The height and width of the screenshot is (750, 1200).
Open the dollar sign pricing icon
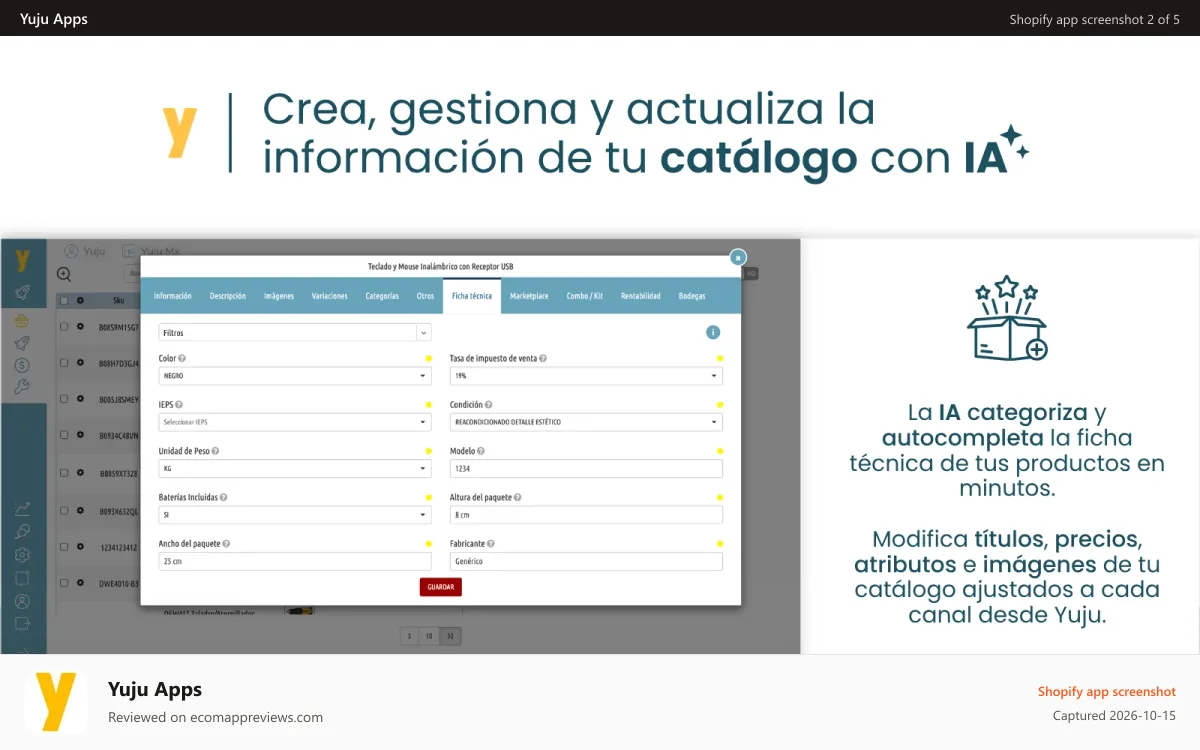point(22,365)
